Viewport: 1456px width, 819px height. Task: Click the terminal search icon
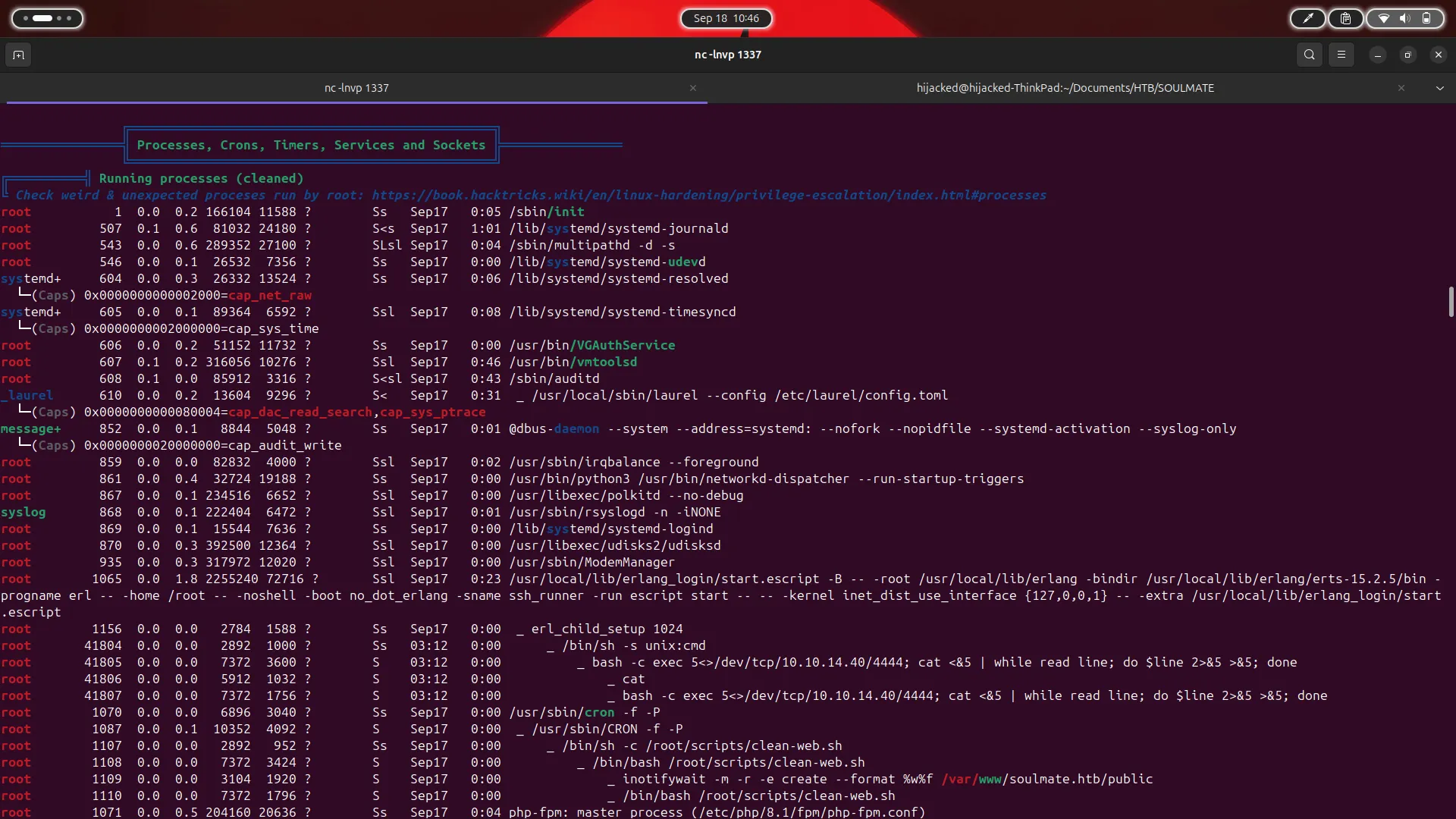[x=1309, y=55]
